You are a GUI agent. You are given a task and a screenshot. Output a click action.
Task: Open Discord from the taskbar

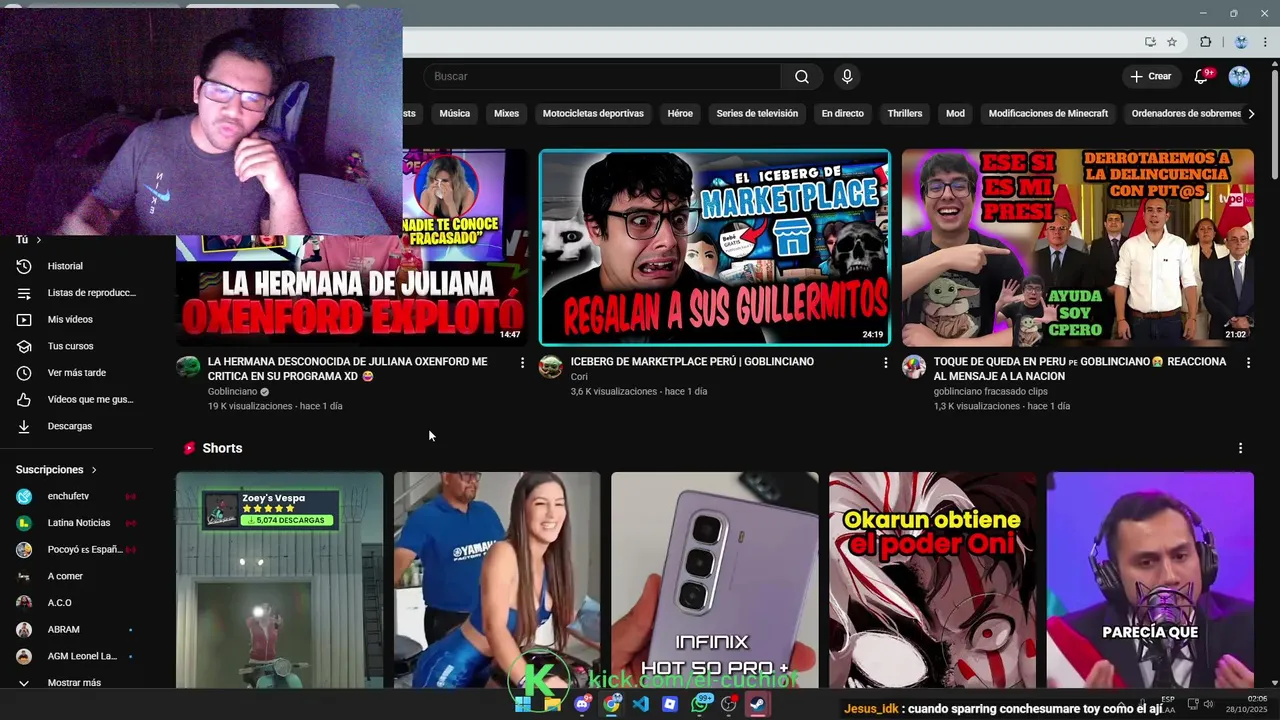(x=583, y=704)
